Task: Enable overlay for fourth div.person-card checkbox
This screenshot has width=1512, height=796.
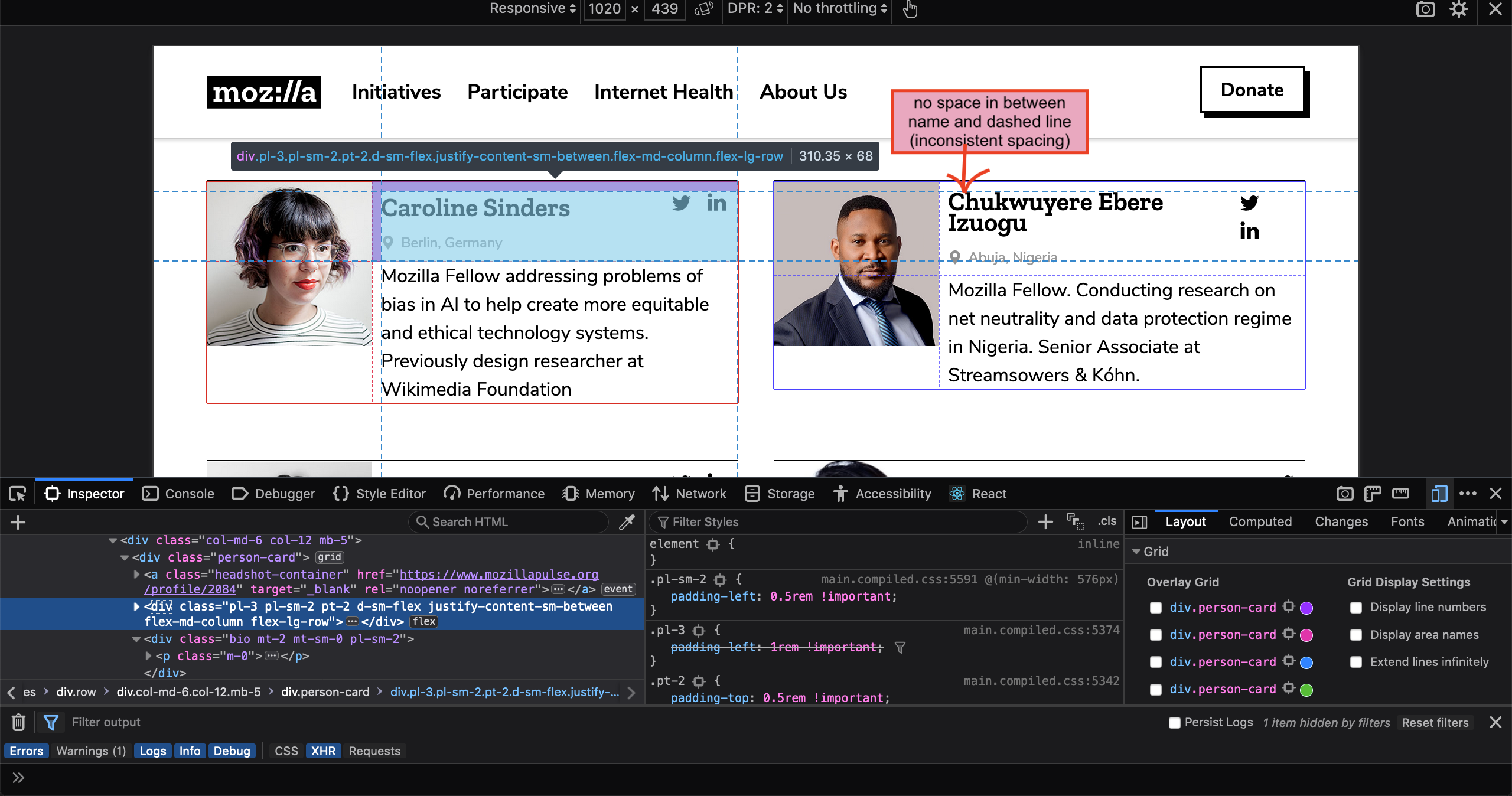Action: pos(1156,689)
